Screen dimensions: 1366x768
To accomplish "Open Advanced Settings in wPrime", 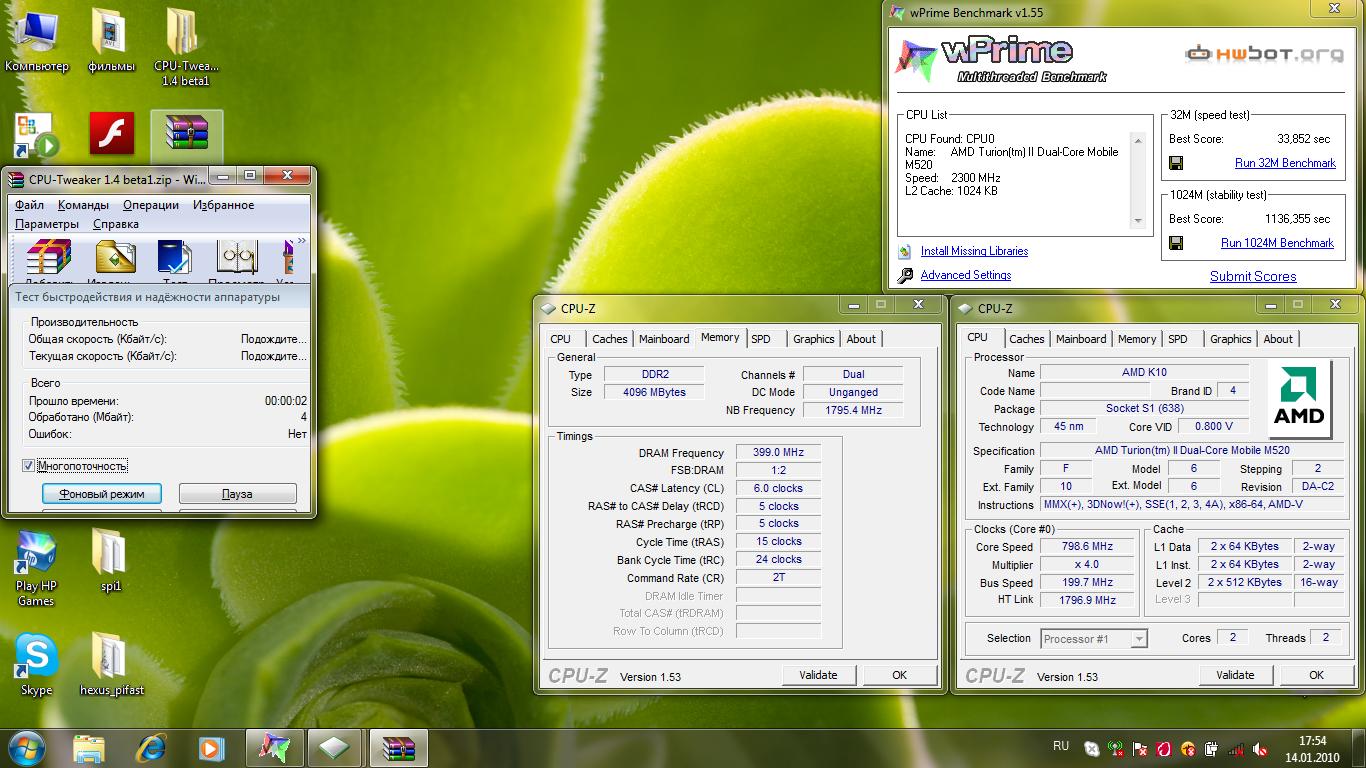I will pos(965,275).
